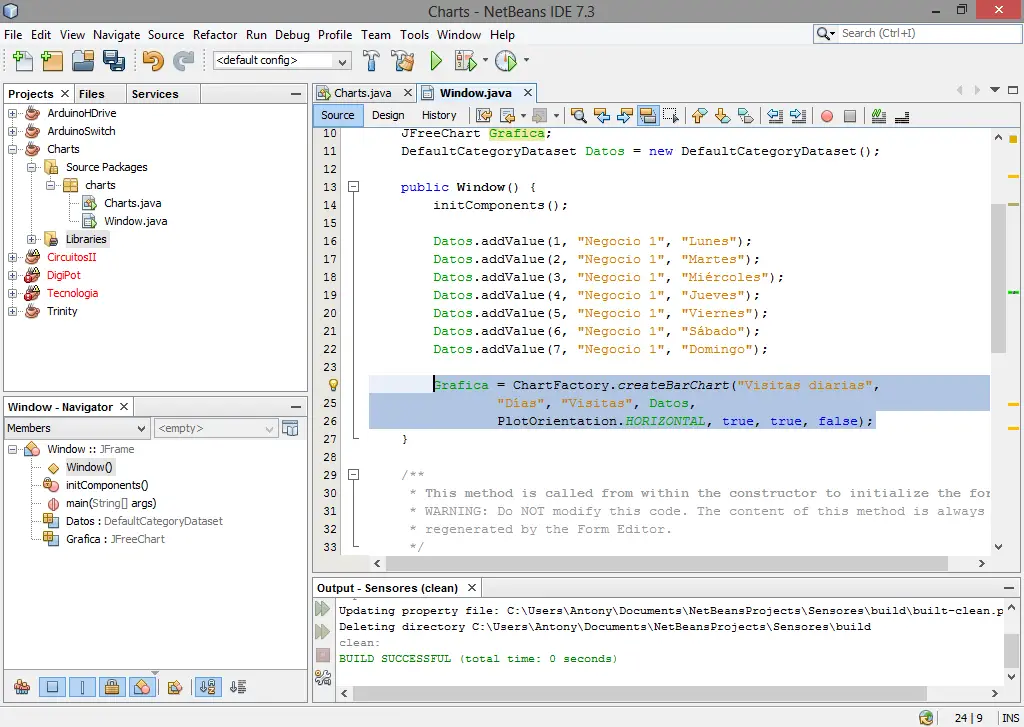Open the Members dropdown in Navigator

tap(138, 428)
